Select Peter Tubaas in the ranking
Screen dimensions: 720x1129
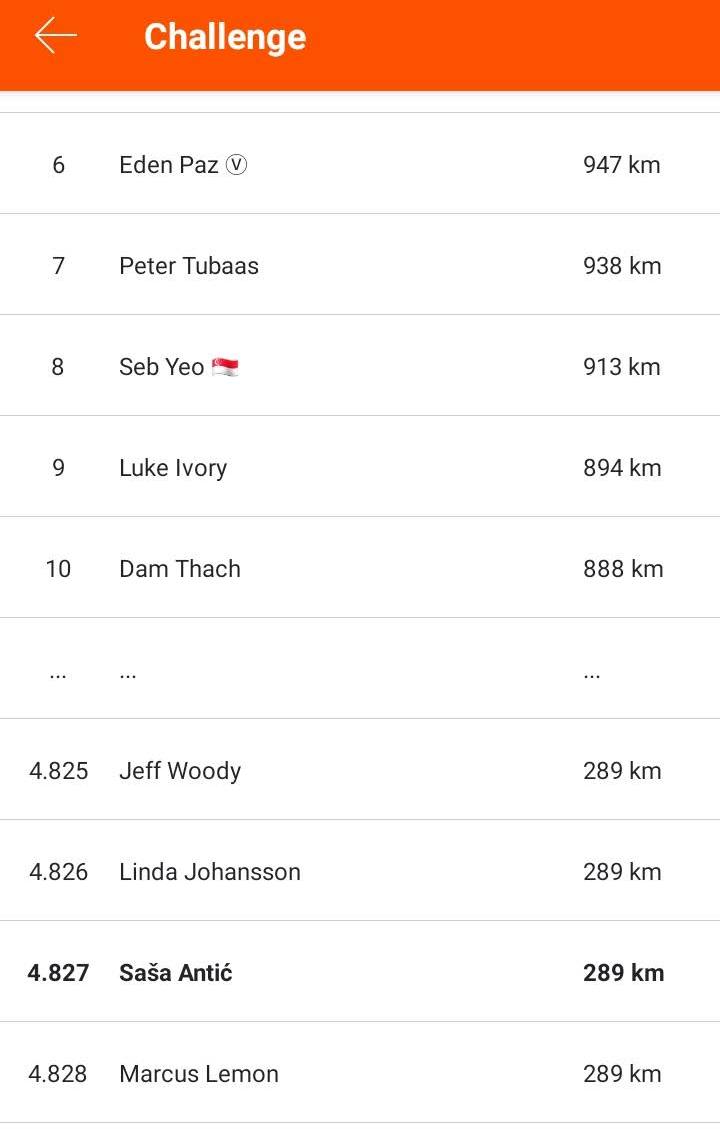coord(360,264)
